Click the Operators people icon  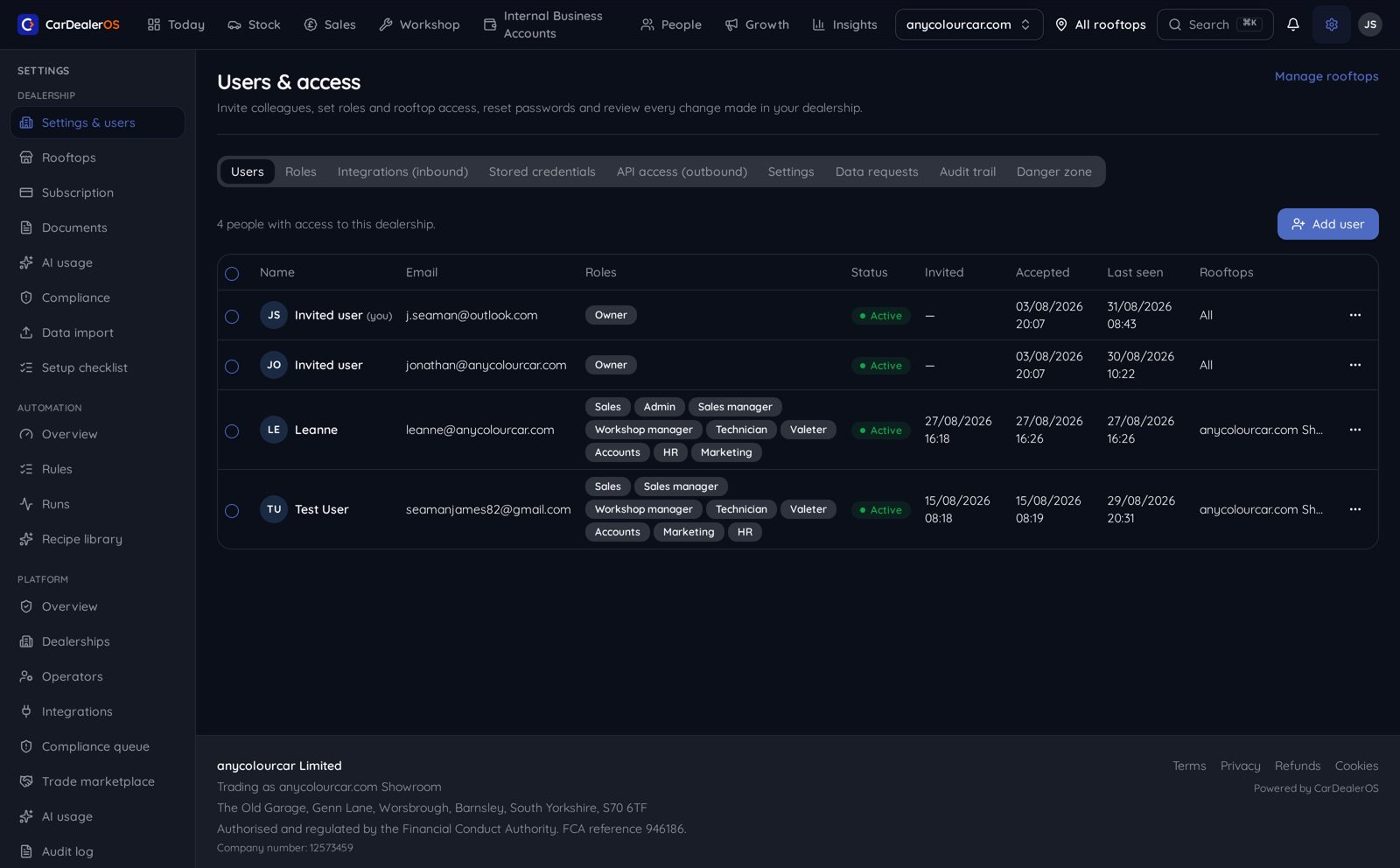coord(26,676)
